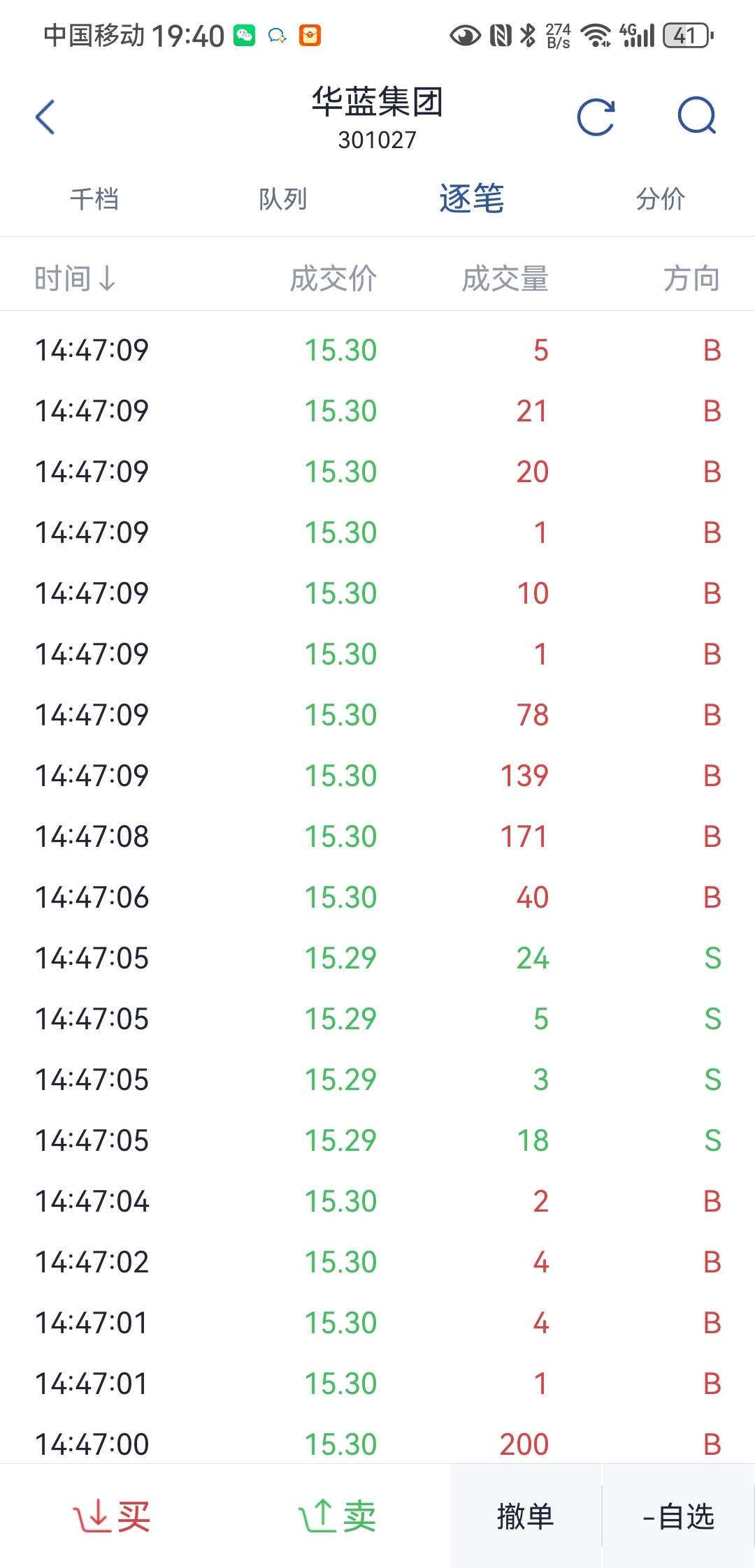This screenshot has height=1568, width=755.
Task: Tap the Bluetooth status icon
Action: [528, 35]
